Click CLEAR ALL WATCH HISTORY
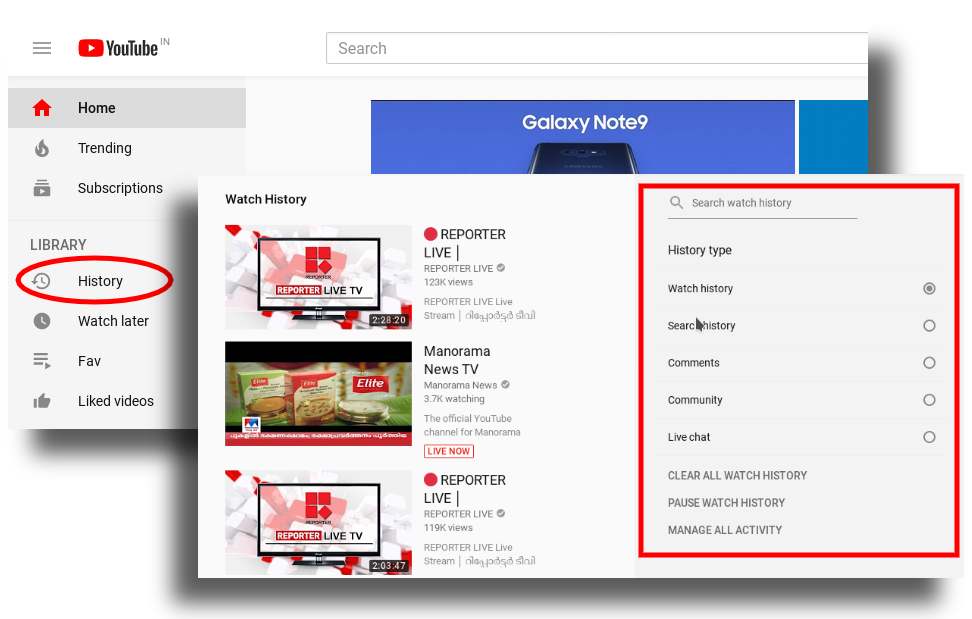The image size is (972, 619). click(x=737, y=476)
